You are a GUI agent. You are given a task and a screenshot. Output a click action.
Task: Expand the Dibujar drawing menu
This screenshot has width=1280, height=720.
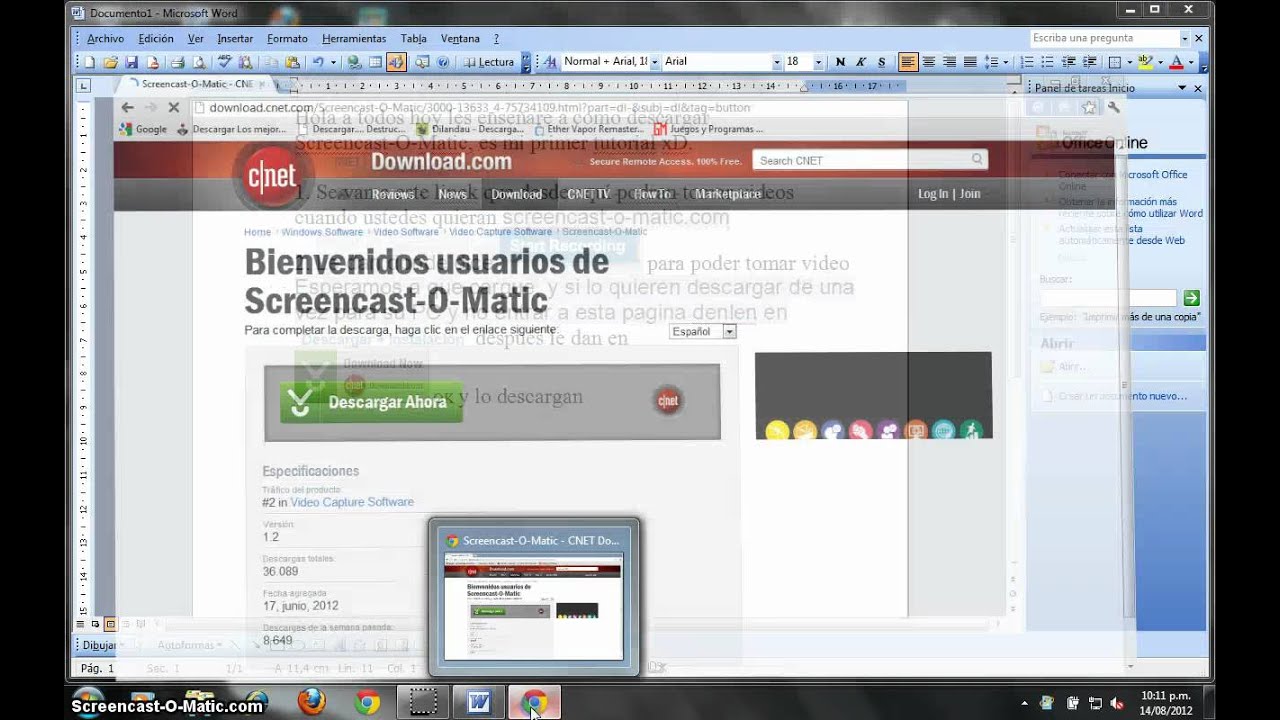[100, 645]
